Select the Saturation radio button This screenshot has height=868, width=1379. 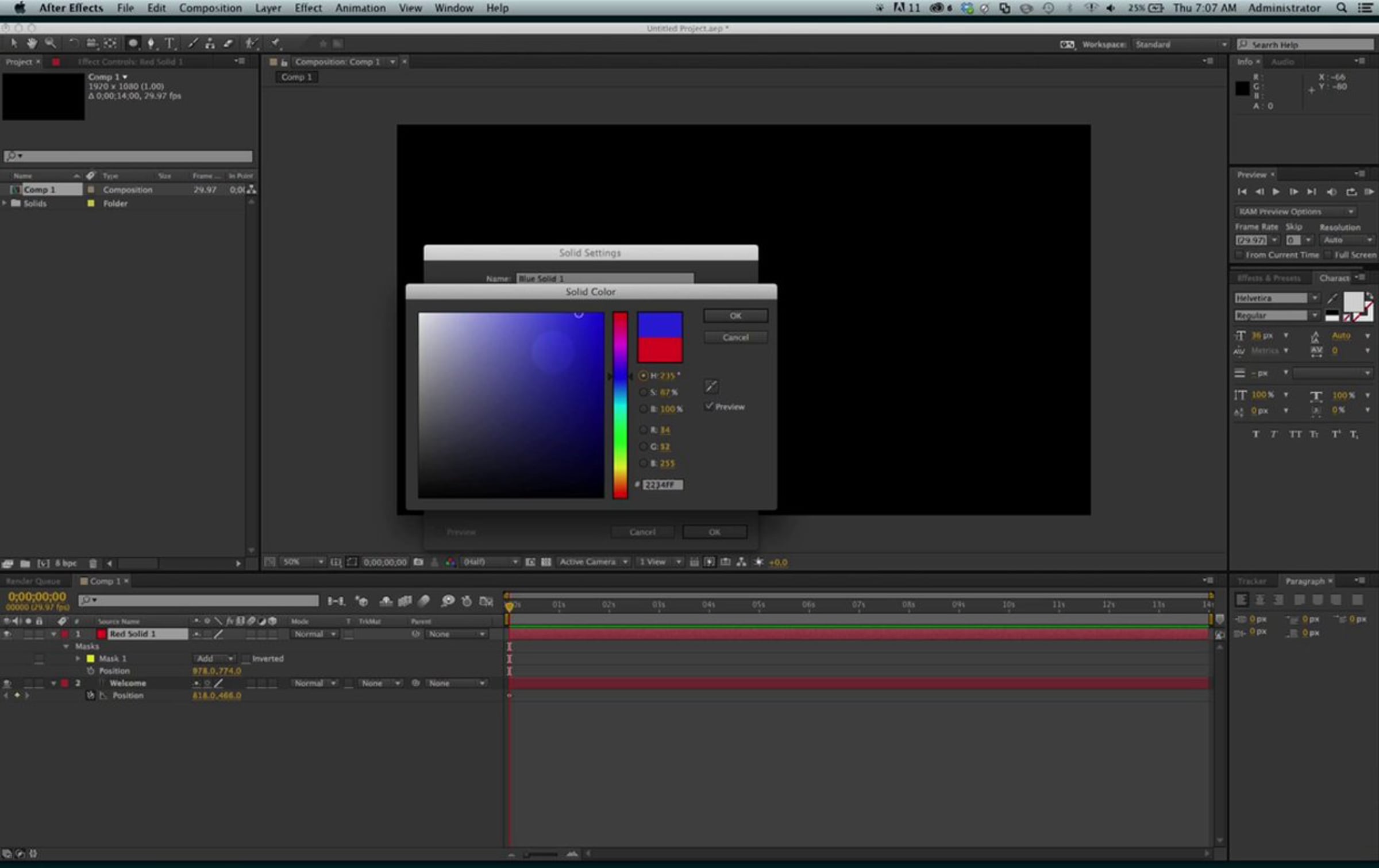click(643, 392)
